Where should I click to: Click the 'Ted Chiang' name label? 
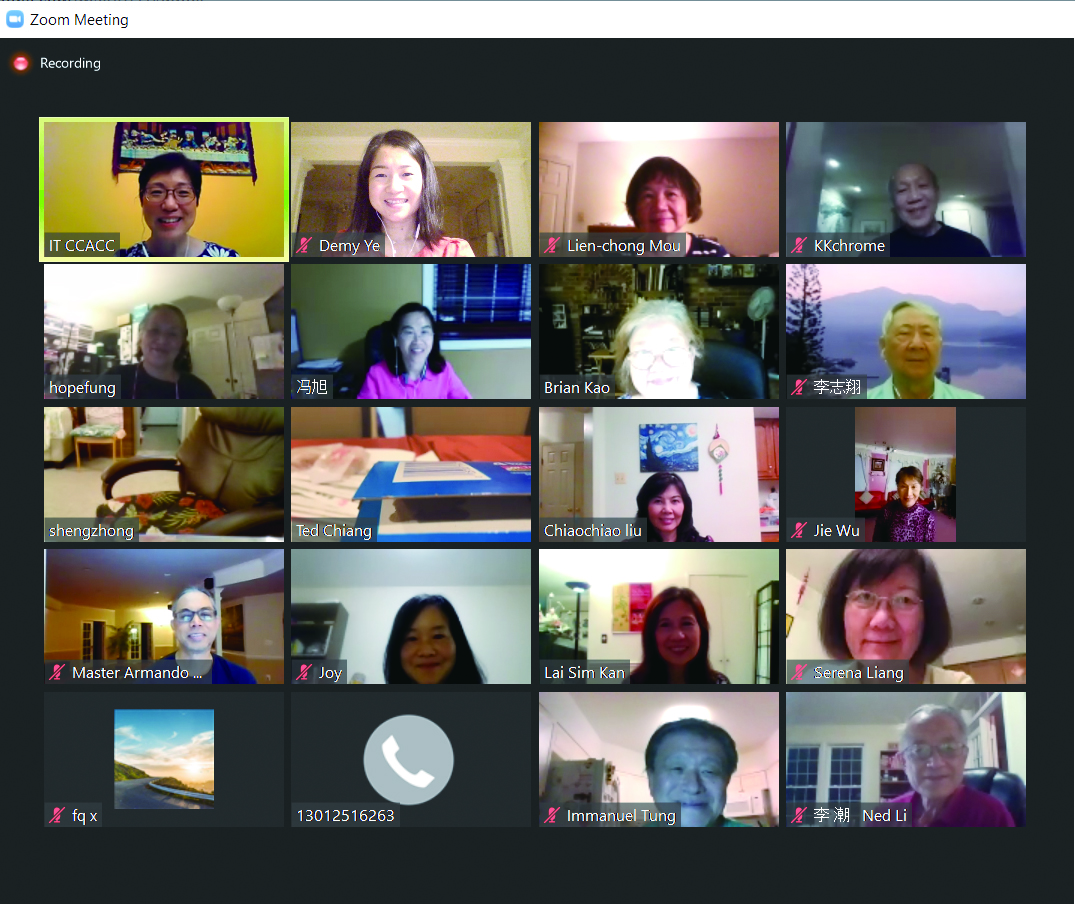point(334,530)
